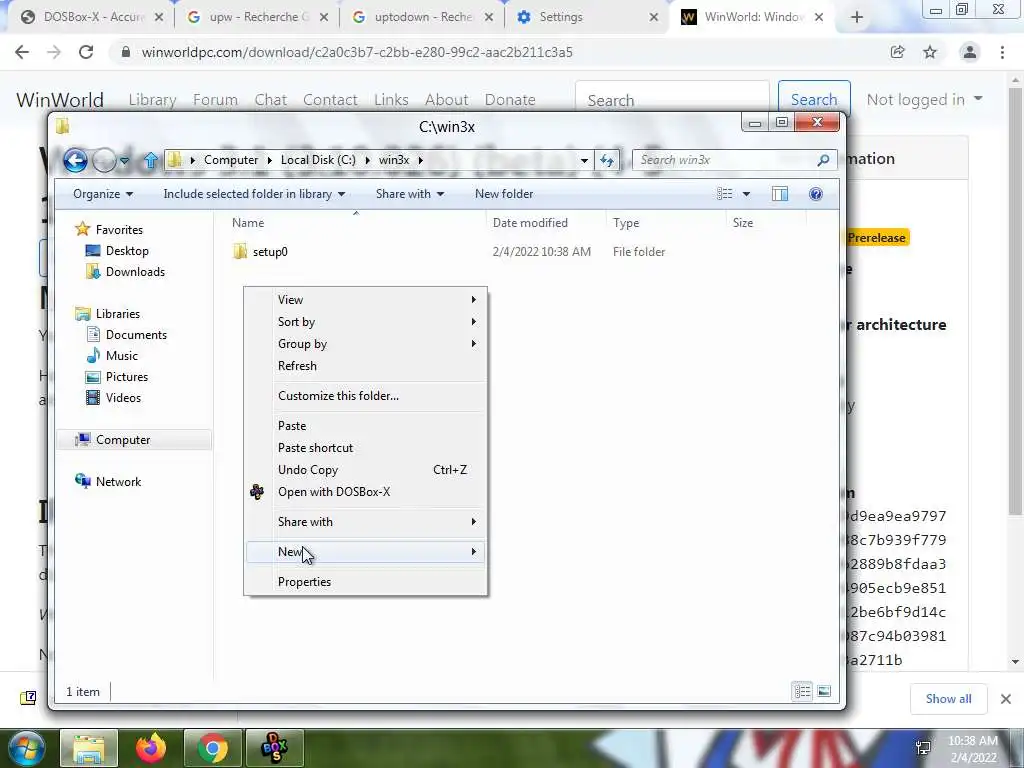The image size is (1024, 768).
Task: Click the magnifier icon in Search win3x box
Action: [x=823, y=160]
